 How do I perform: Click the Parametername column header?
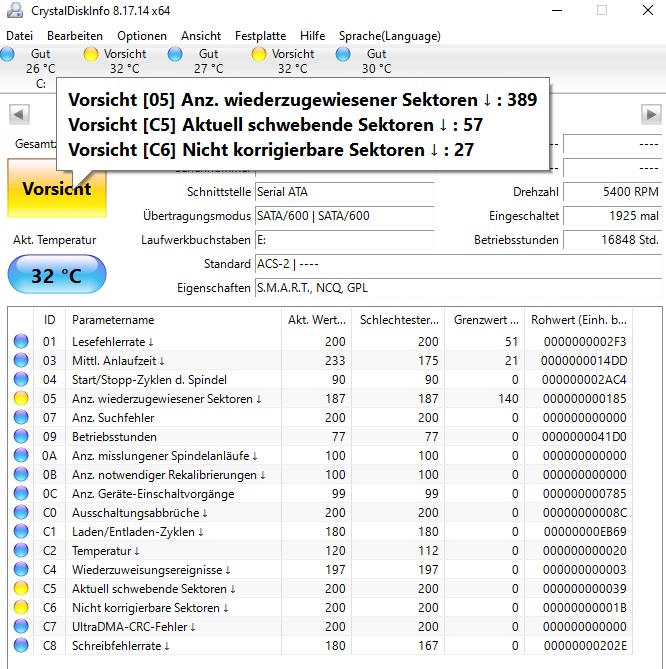pos(174,320)
